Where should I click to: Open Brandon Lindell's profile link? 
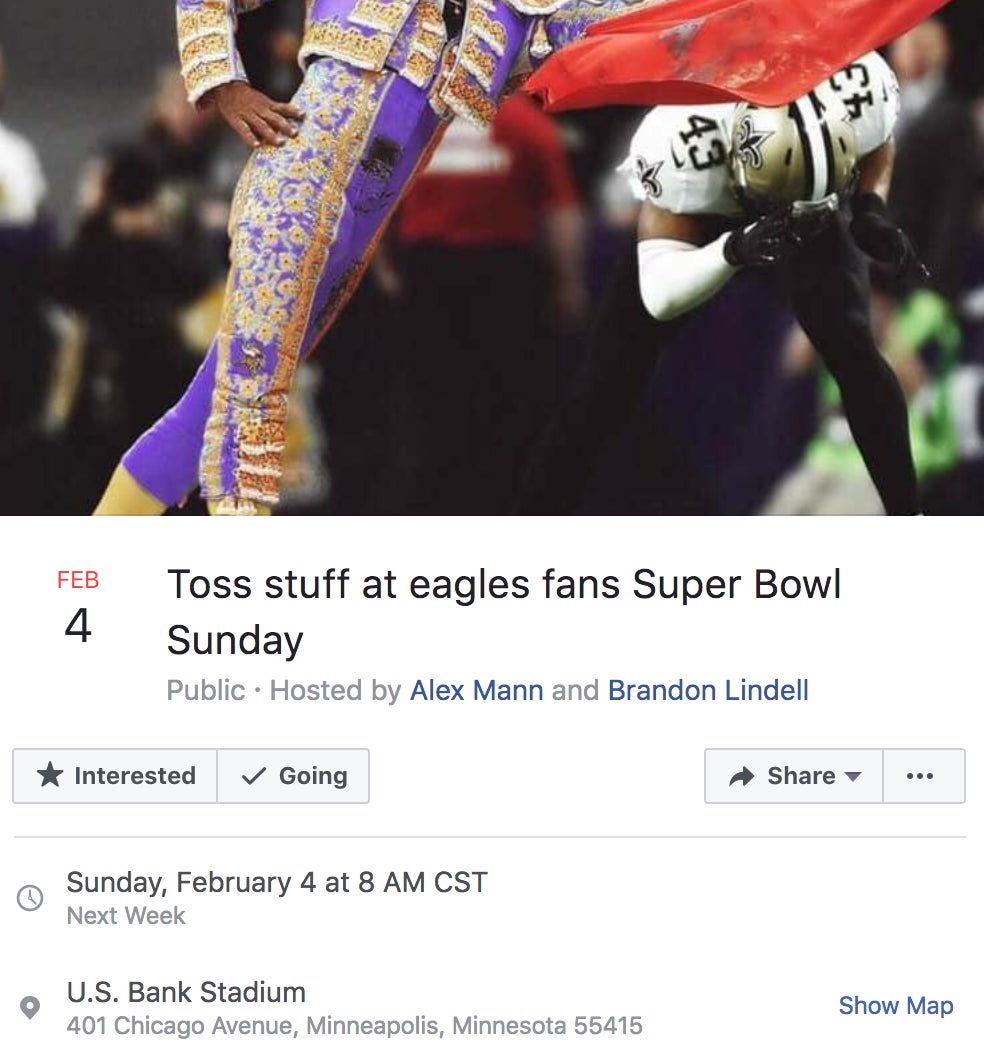pyautogui.click(x=708, y=690)
